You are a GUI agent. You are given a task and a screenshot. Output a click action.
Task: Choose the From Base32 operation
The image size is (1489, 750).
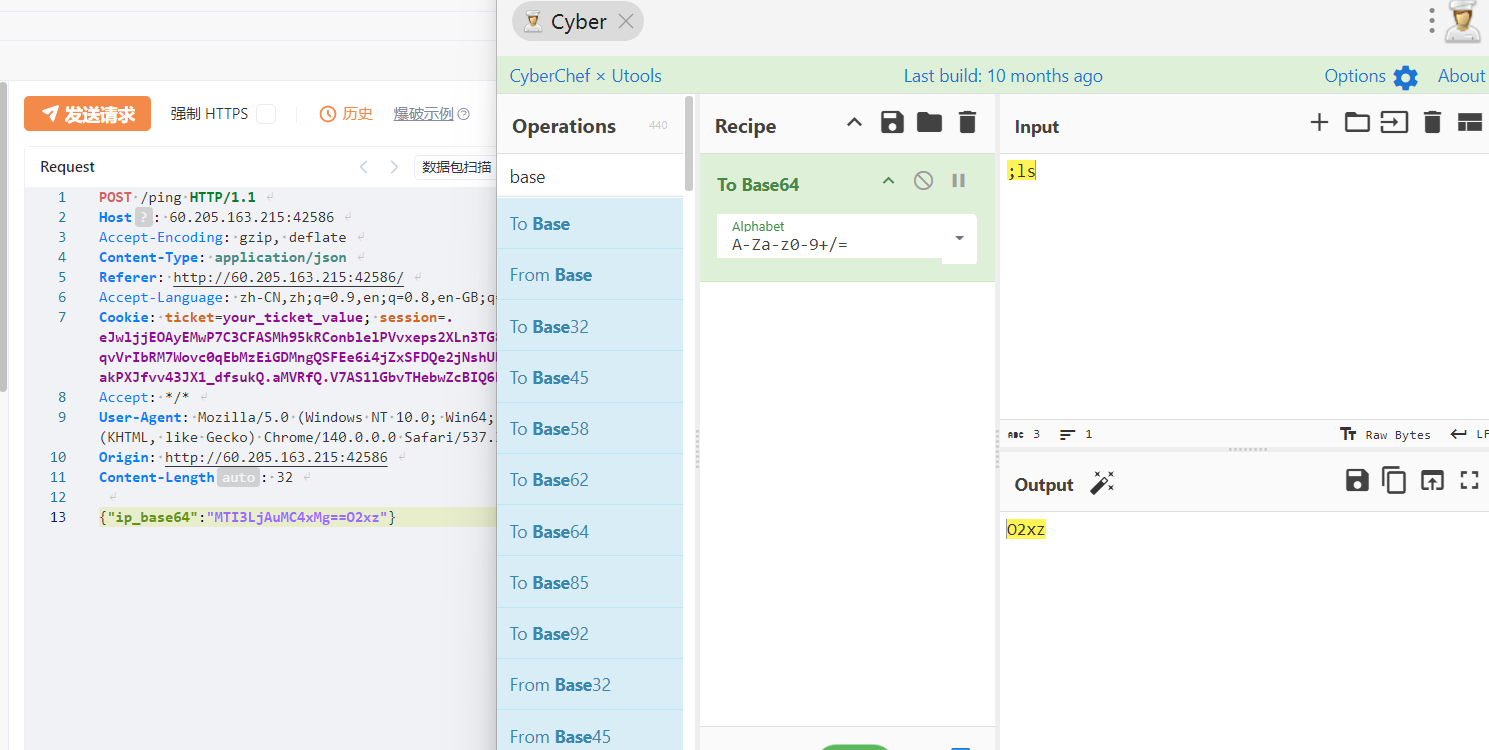(x=590, y=685)
